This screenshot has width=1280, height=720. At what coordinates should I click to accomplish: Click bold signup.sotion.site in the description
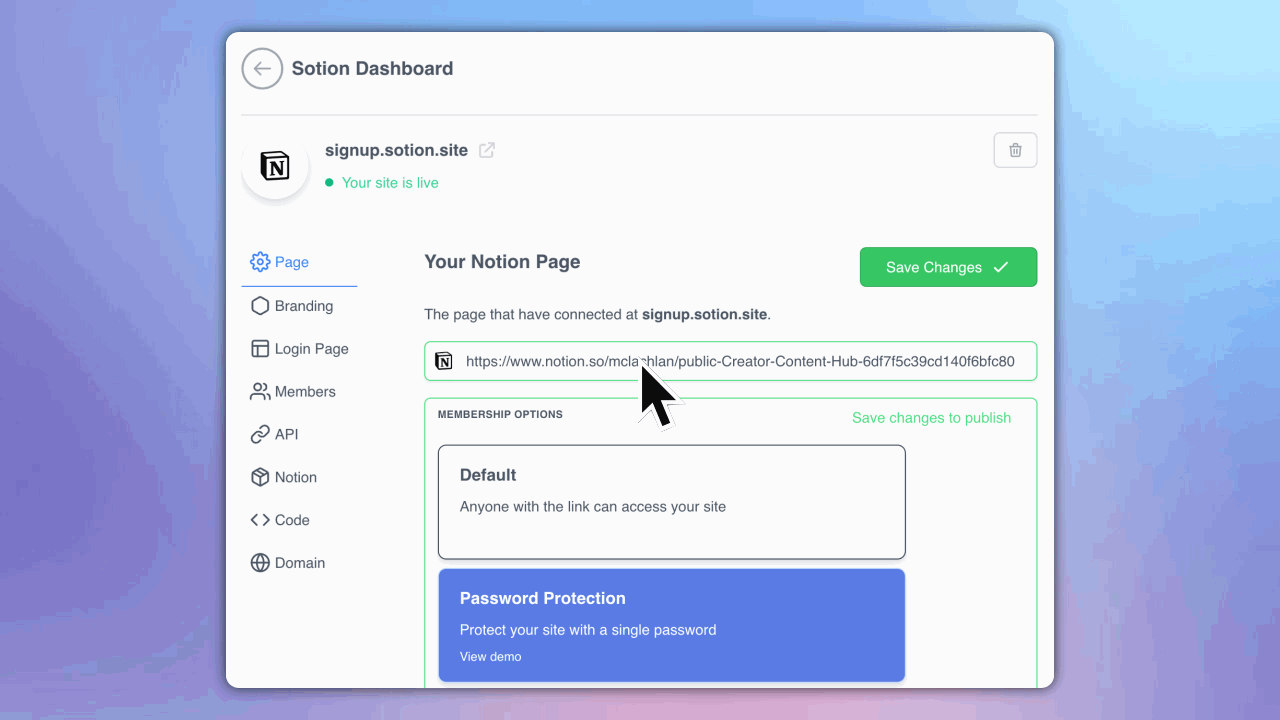[x=704, y=314]
